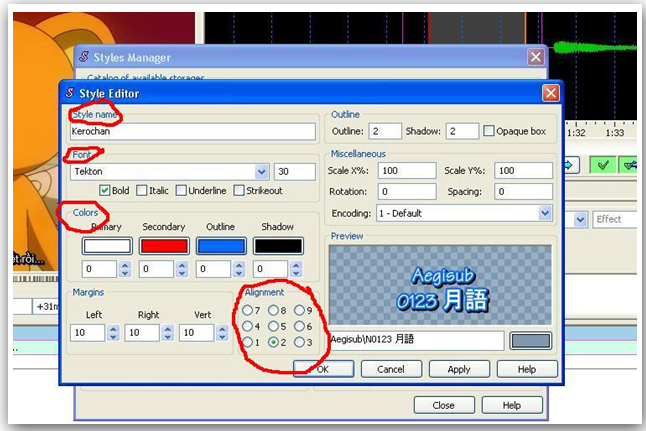The width and height of the screenshot is (646, 431).
Task: Adjust the Left margin spinner
Action: (x=113, y=333)
